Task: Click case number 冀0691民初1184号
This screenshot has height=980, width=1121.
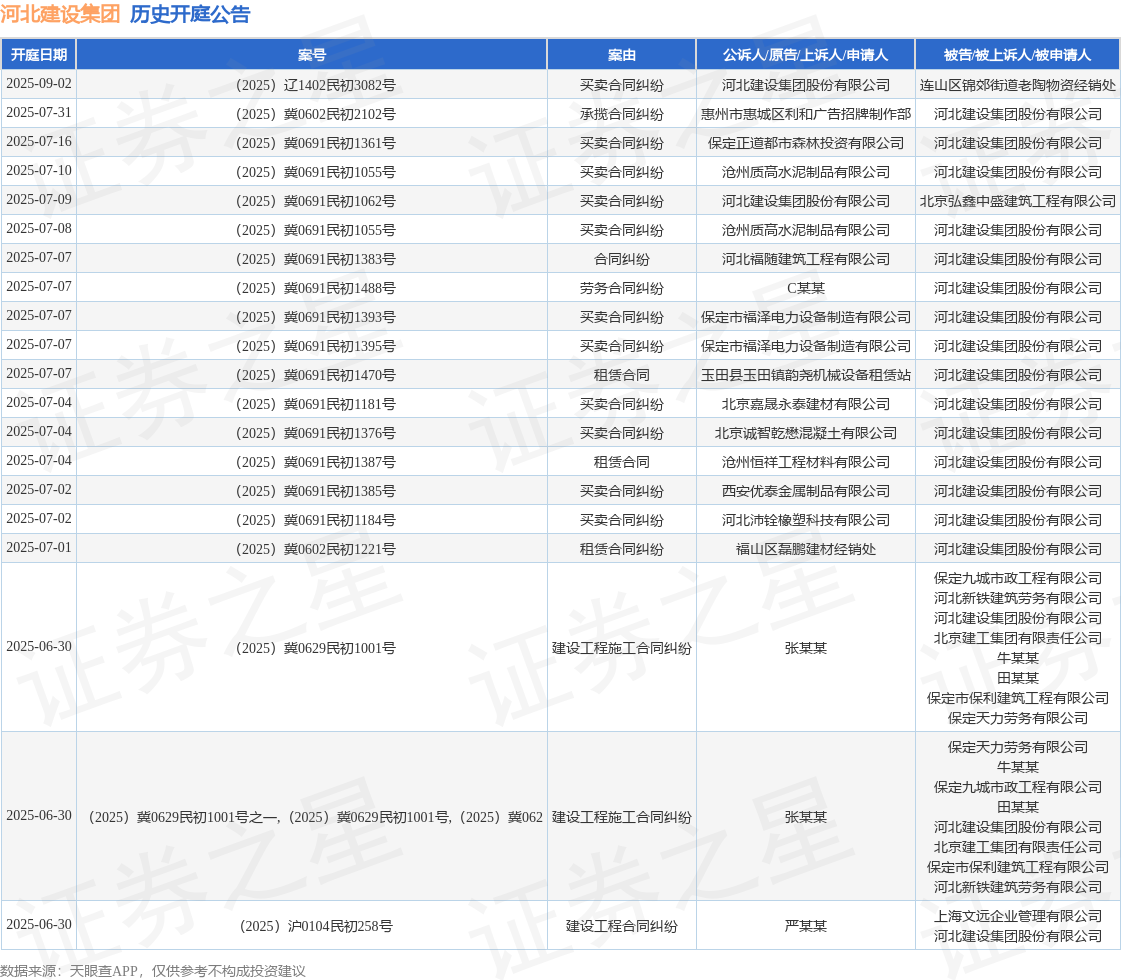Action: click(x=315, y=520)
